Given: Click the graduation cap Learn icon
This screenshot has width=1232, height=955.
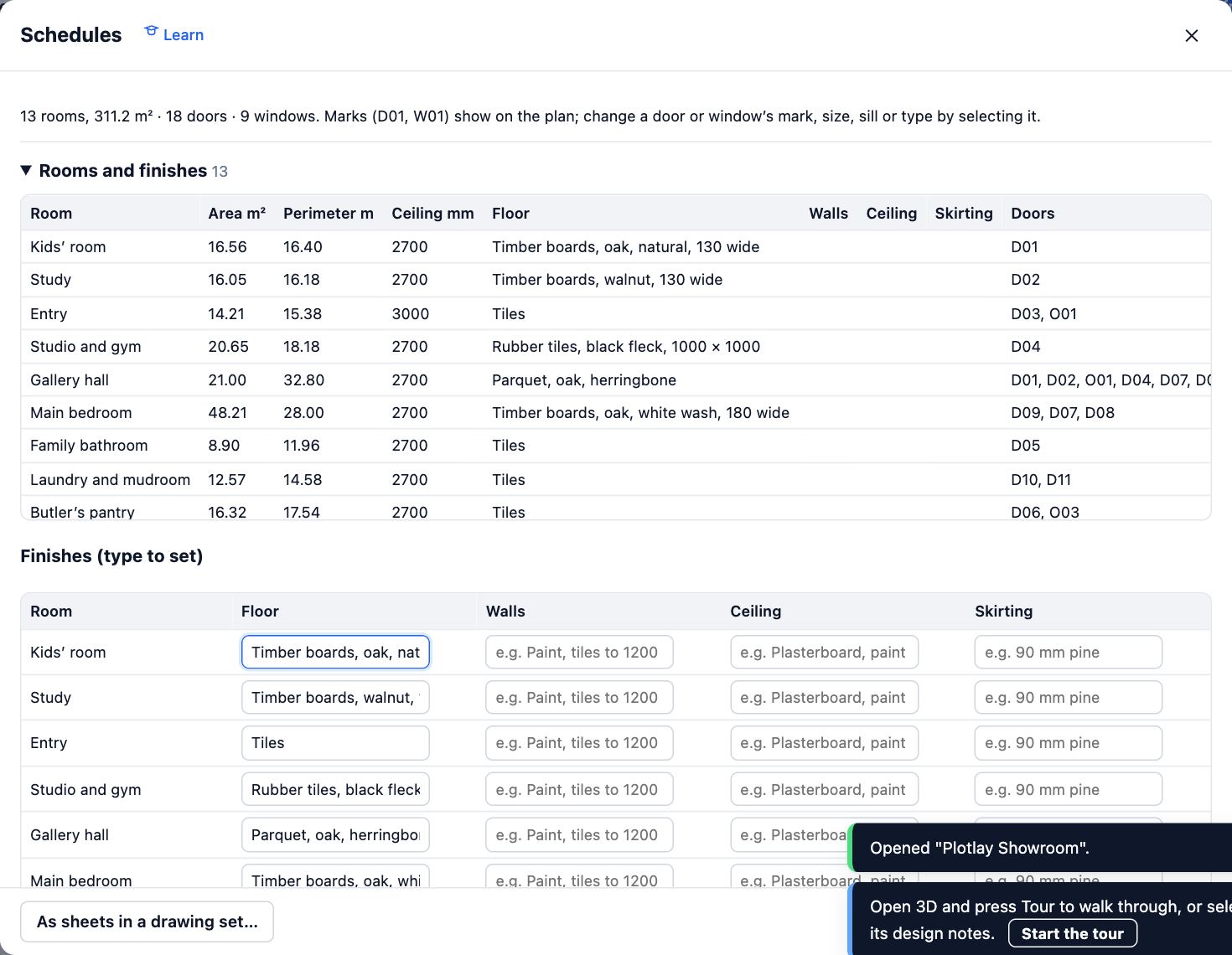Looking at the screenshot, I should (x=151, y=32).
